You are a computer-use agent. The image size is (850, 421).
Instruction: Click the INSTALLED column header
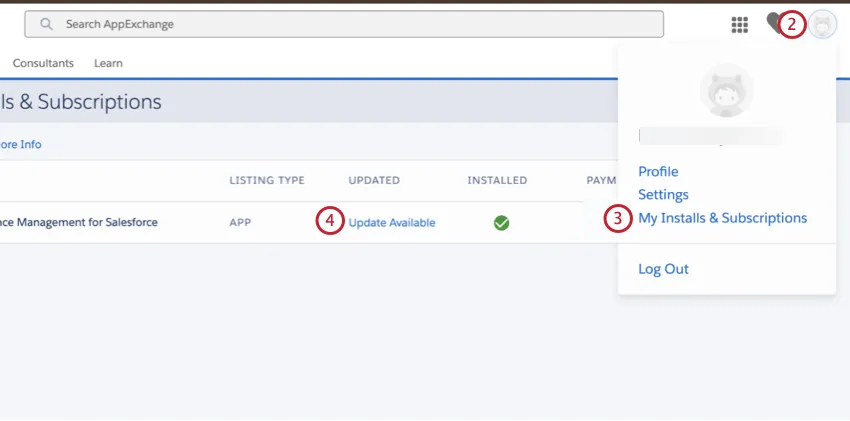497,180
